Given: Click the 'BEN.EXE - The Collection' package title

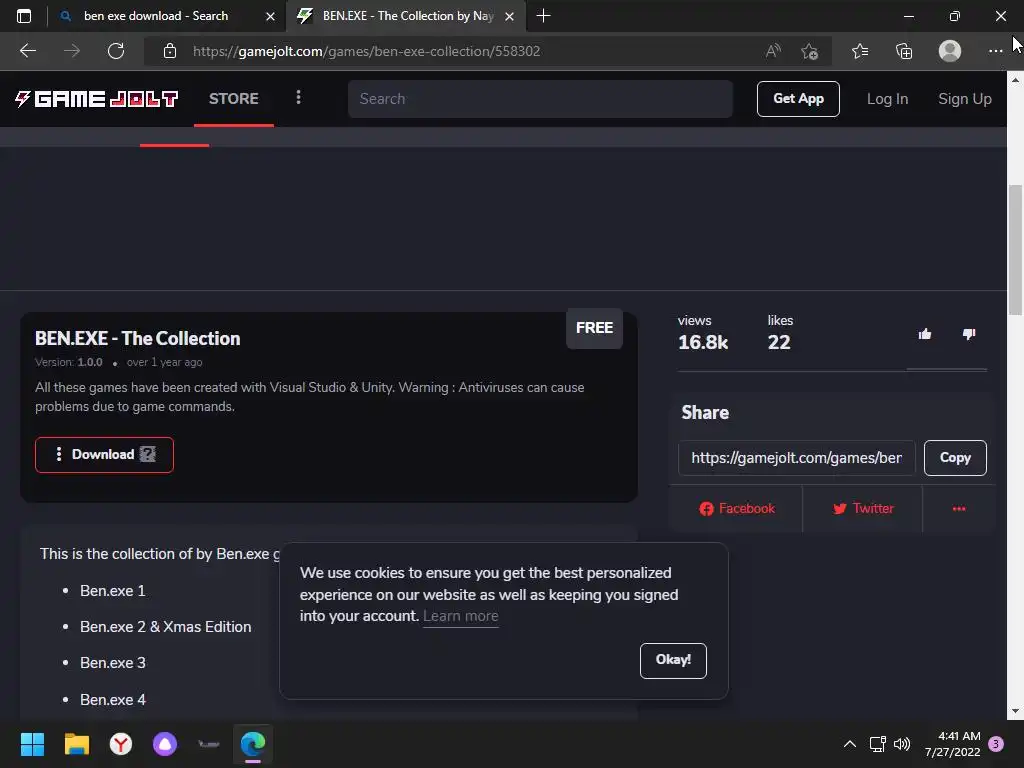Looking at the screenshot, I should point(138,338).
